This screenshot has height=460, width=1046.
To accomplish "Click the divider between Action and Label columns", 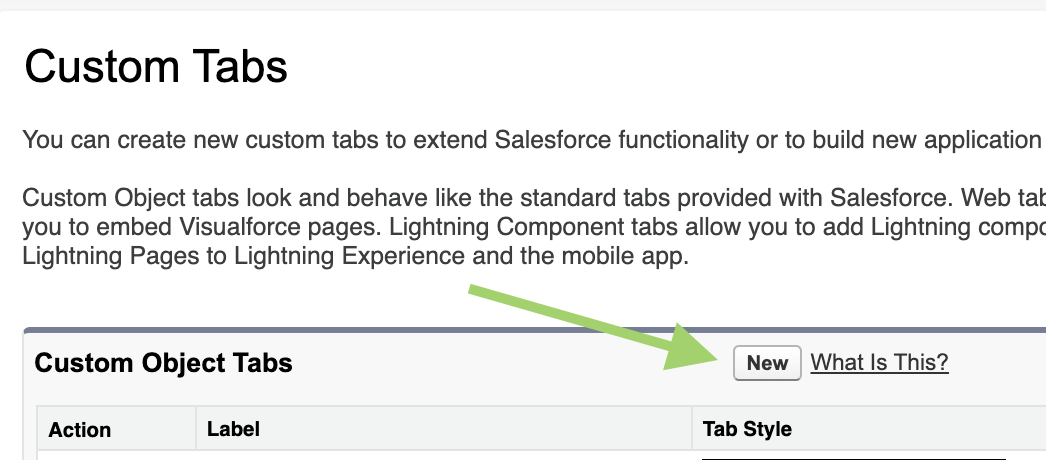I will point(196,430).
